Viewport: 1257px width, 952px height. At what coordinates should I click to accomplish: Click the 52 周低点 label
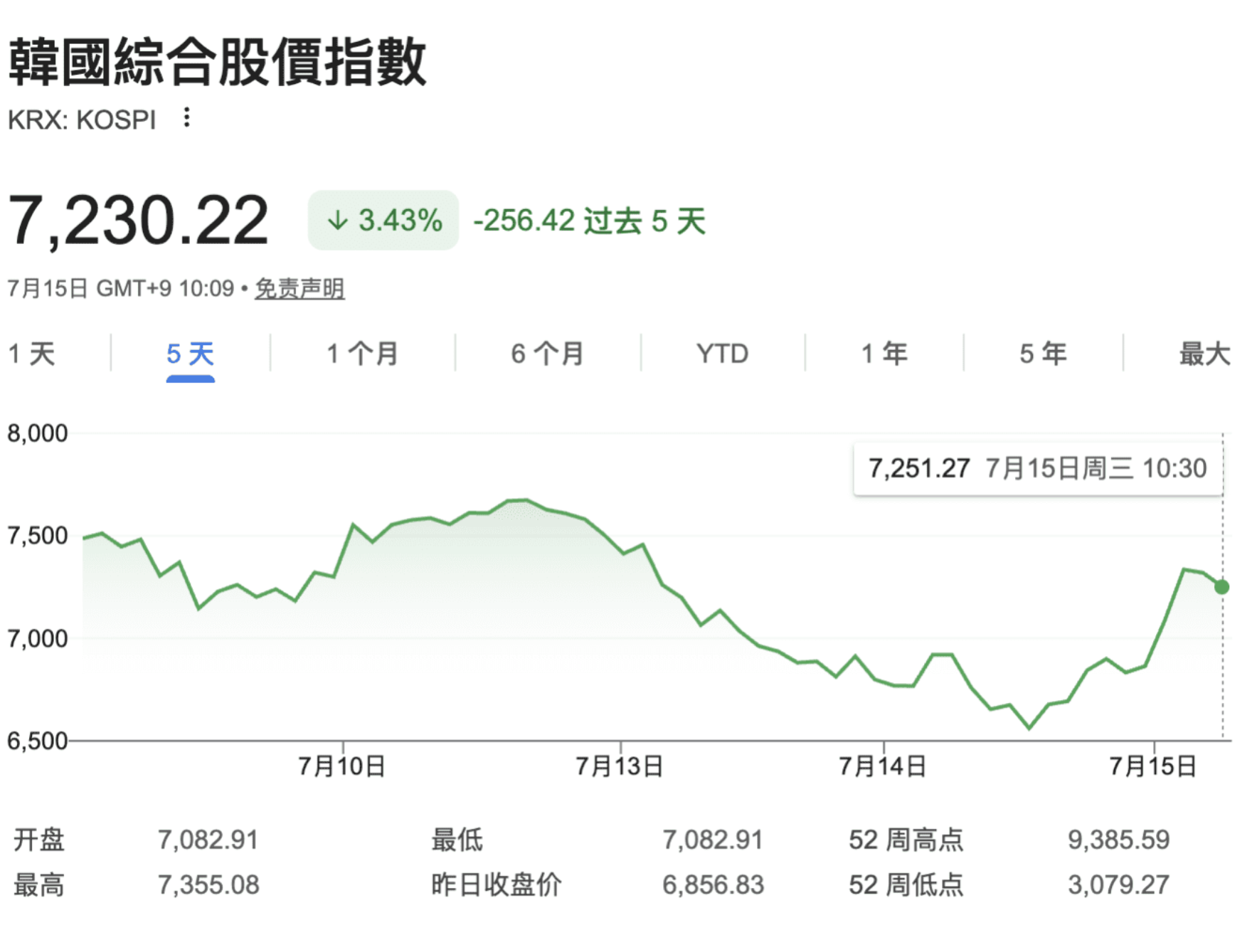click(x=906, y=885)
